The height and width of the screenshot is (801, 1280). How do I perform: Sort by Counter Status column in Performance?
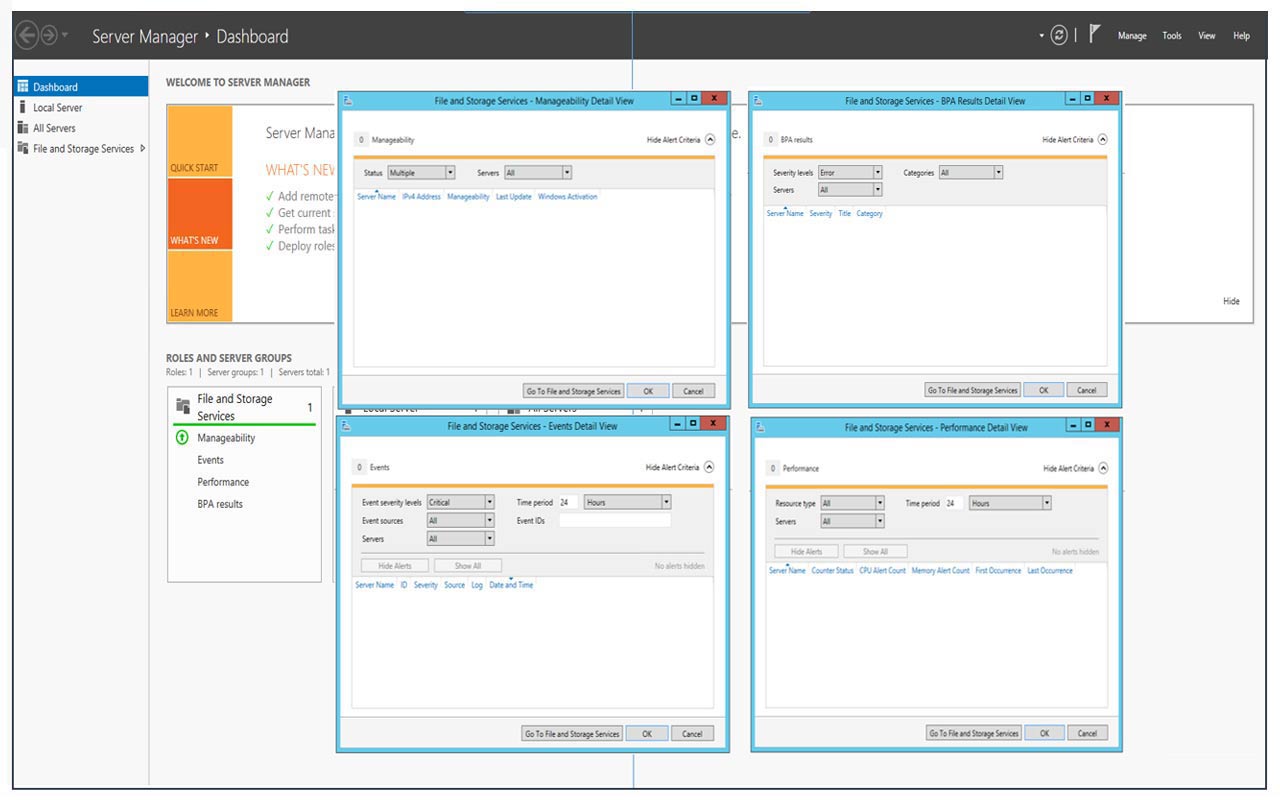(832, 571)
